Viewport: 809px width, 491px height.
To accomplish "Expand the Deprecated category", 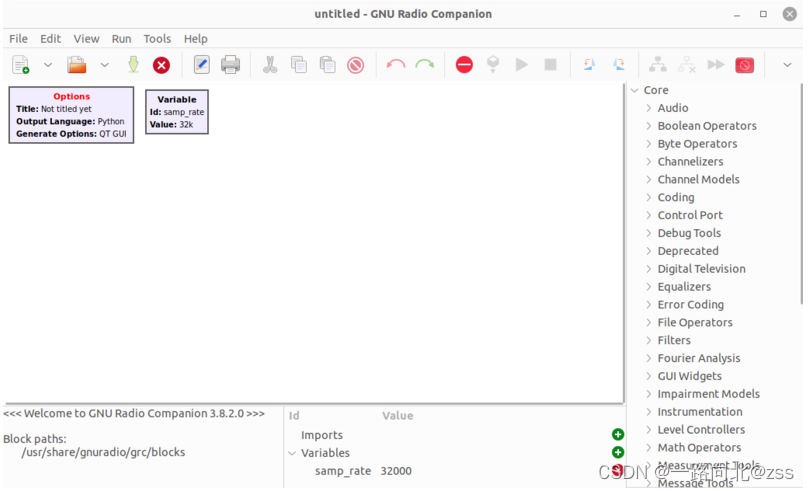I will 649,251.
